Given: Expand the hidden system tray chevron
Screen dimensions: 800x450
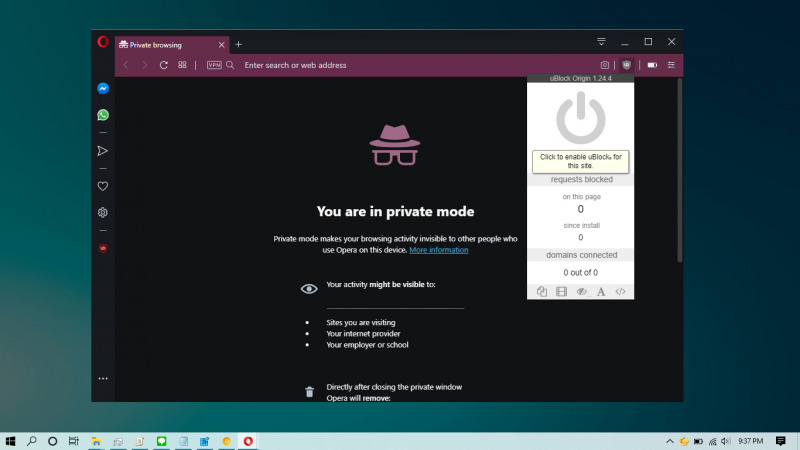Looking at the screenshot, I should point(670,441).
